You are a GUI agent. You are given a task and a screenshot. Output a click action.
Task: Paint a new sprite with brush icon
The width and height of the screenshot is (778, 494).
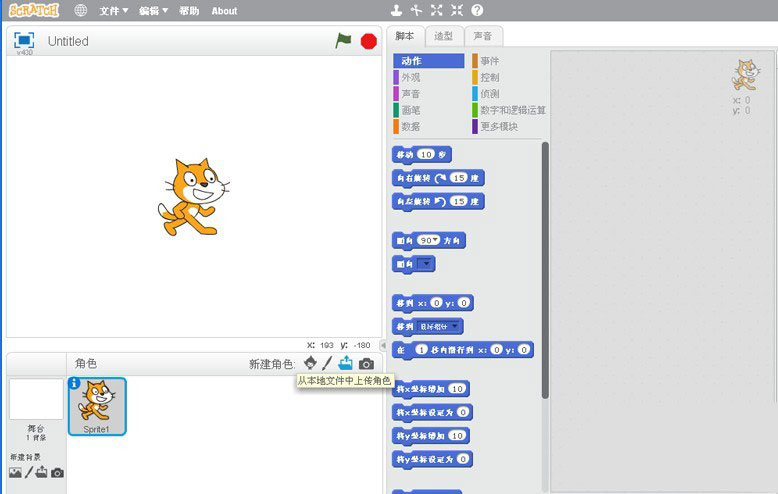coord(327,364)
